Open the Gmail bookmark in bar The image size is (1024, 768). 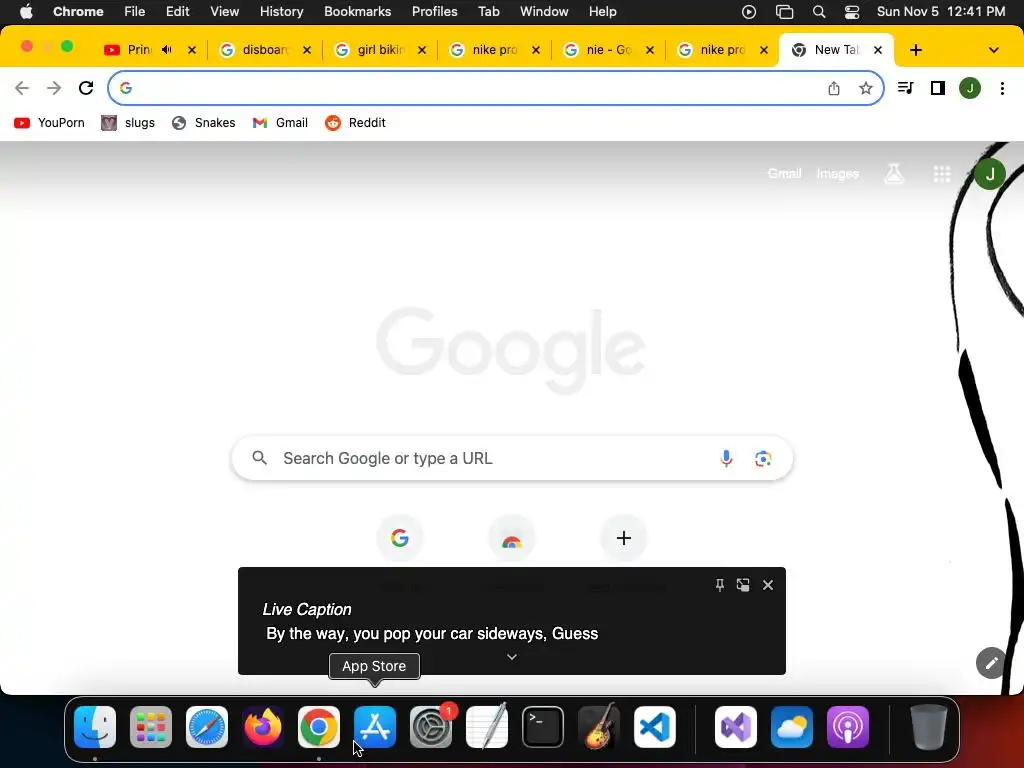pos(280,123)
